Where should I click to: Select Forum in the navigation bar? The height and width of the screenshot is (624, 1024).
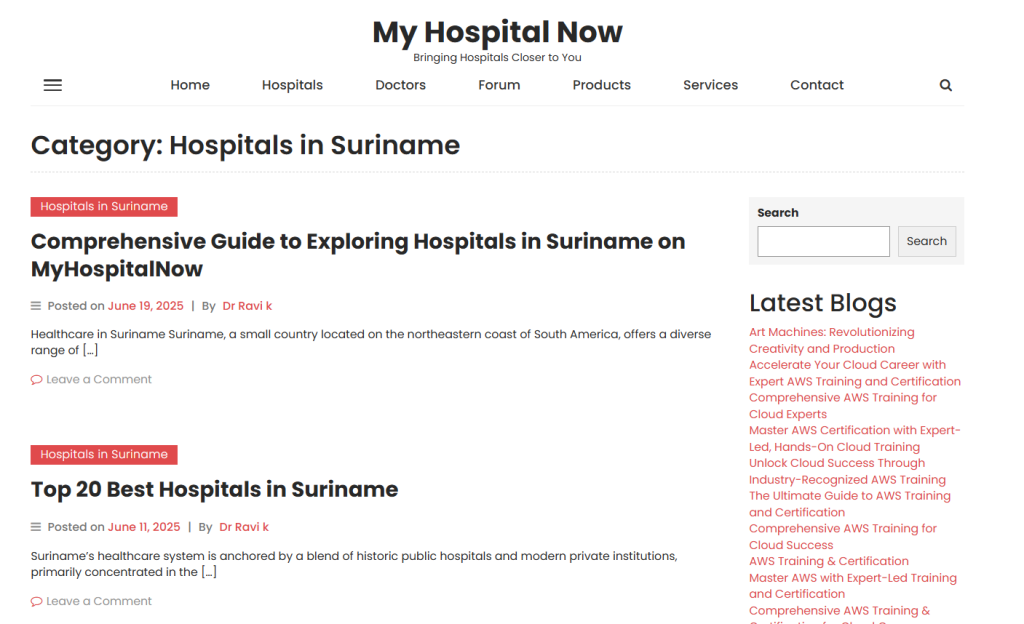(499, 85)
